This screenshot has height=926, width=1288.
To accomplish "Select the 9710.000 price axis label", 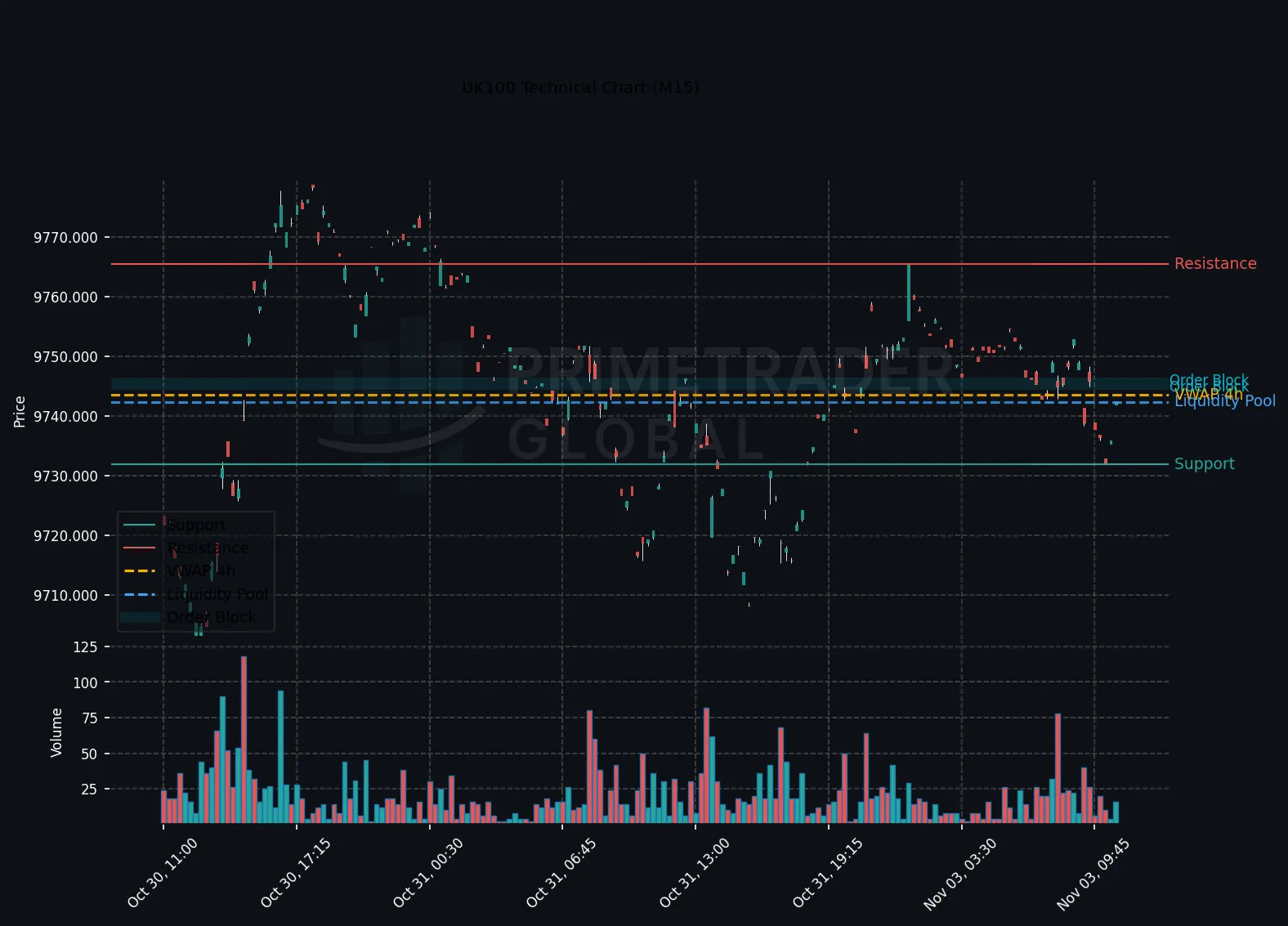I will pos(65,596).
